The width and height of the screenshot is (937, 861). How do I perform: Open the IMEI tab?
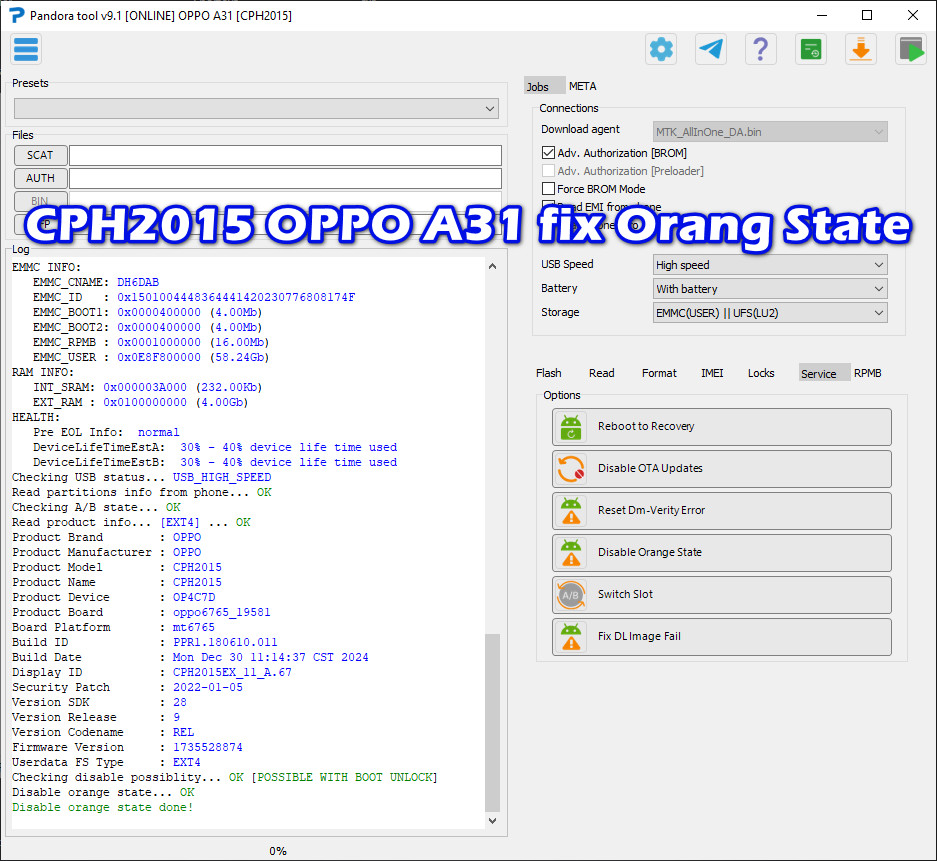pyautogui.click(x=712, y=373)
